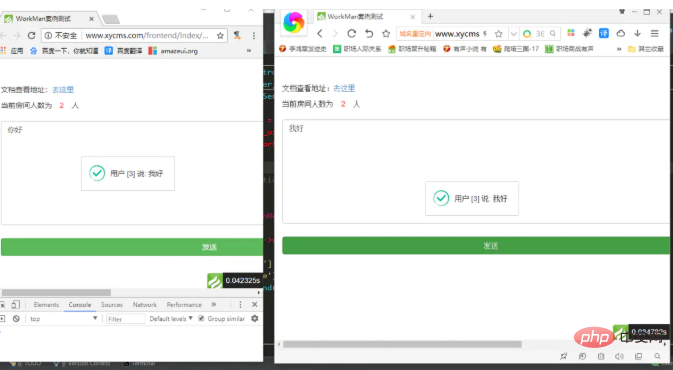Viewport: 673px width, 370px height.
Task: Click the 去这里 link in left window
Action: click(63, 90)
